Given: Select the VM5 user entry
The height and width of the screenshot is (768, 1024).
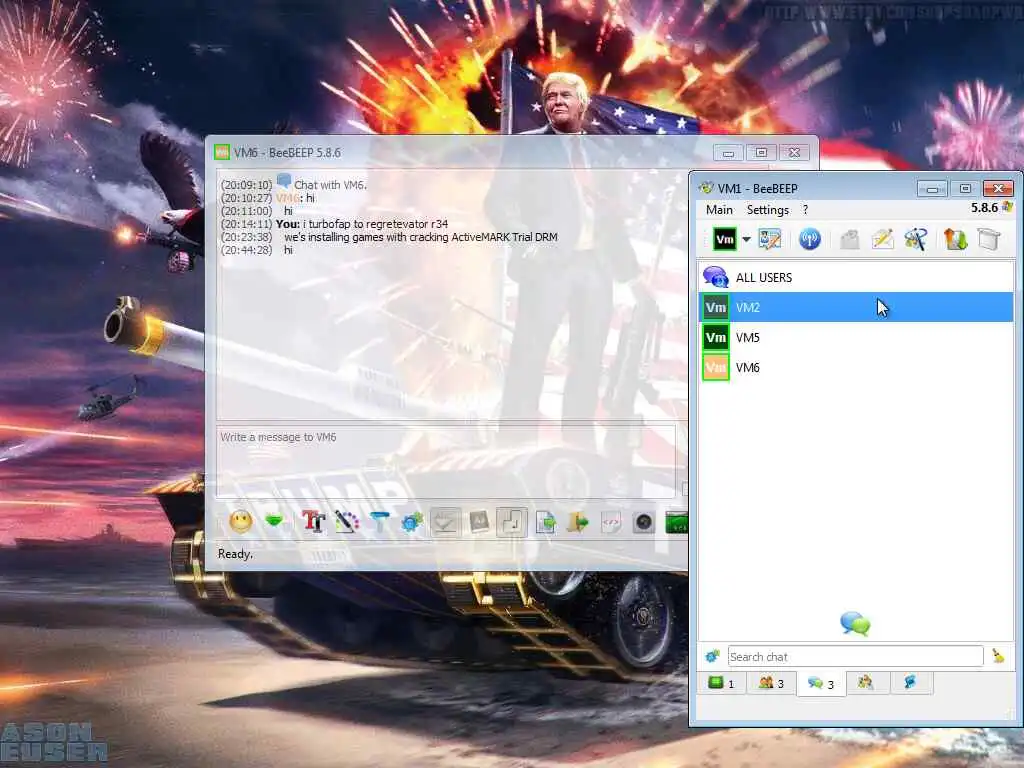Looking at the screenshot, I should coord(856,338).
